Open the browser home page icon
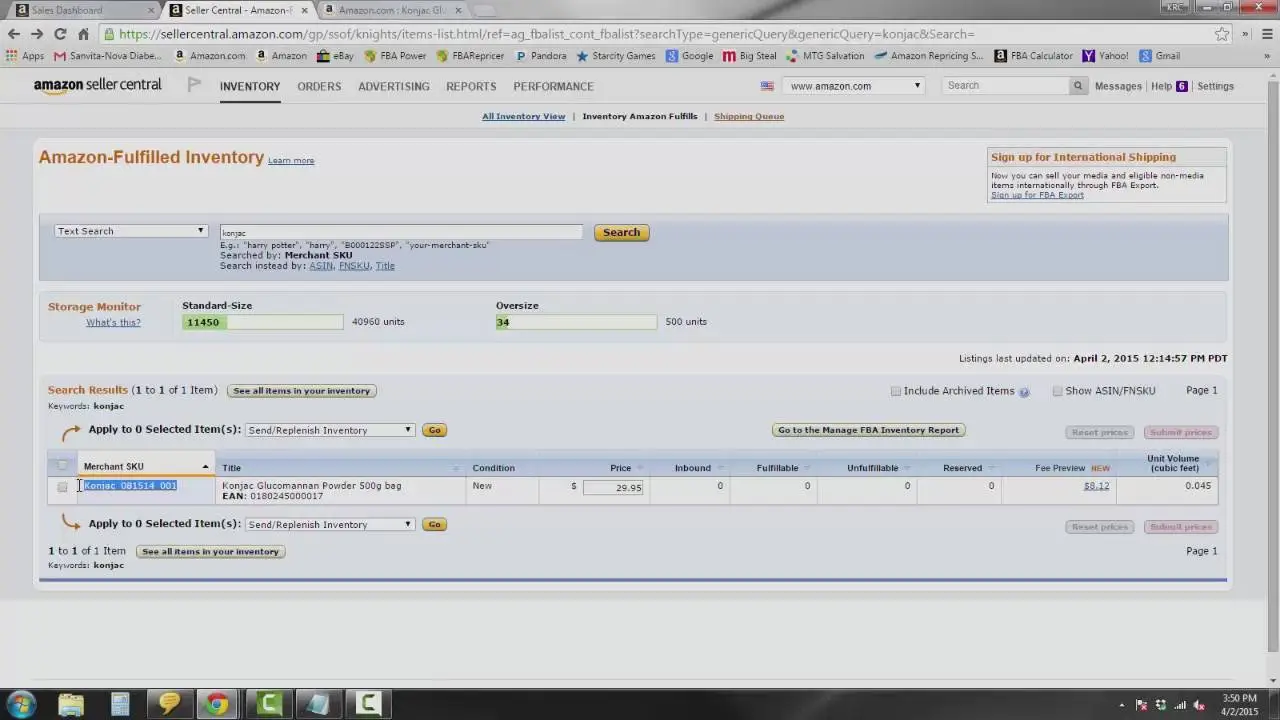The height and width of the screenshot is (720, 1280). click(84, 34)
